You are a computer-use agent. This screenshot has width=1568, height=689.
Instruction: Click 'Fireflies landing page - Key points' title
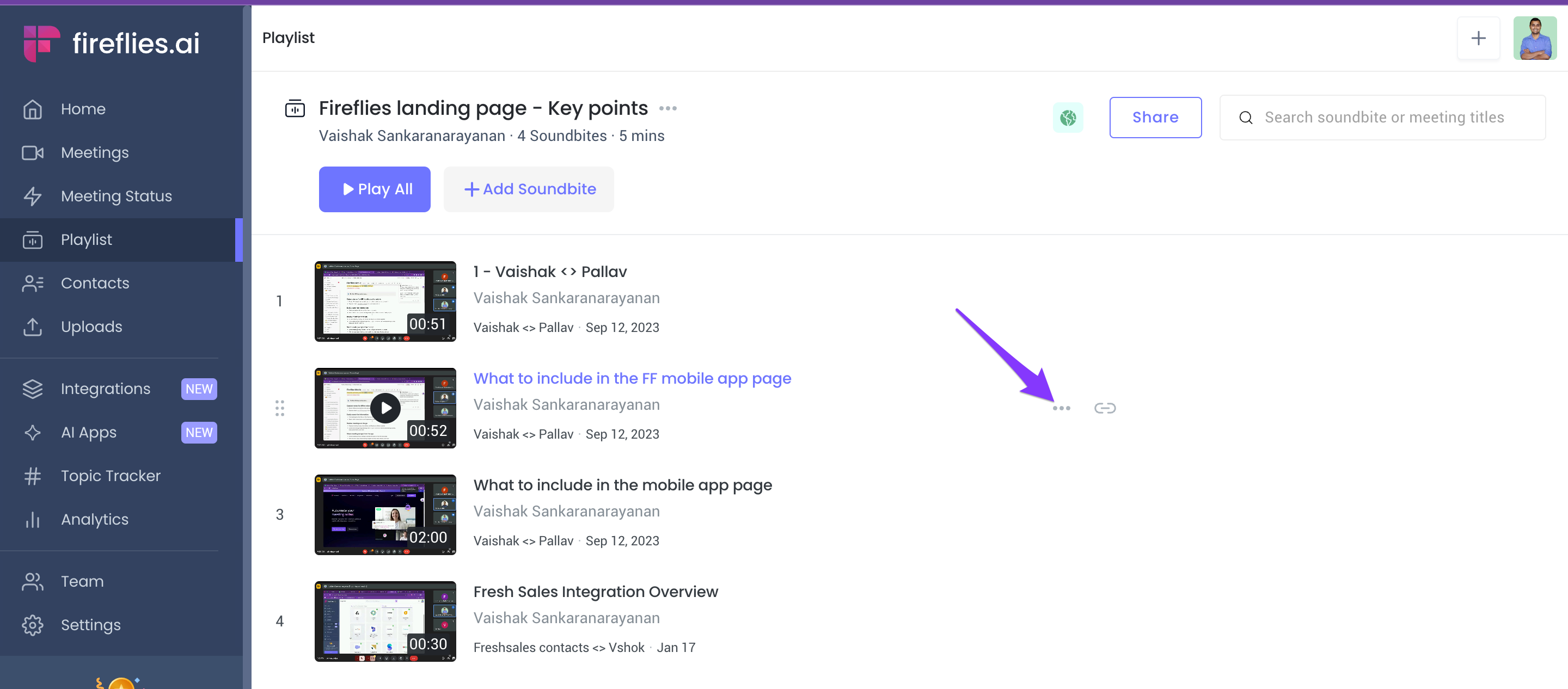(x=483, y=108)
